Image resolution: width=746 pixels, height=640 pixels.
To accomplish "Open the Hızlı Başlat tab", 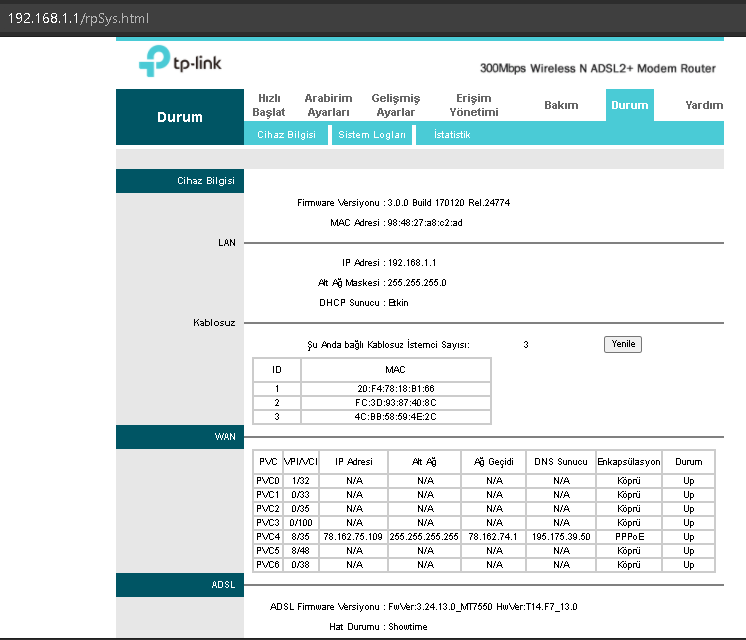I will 269,105.
